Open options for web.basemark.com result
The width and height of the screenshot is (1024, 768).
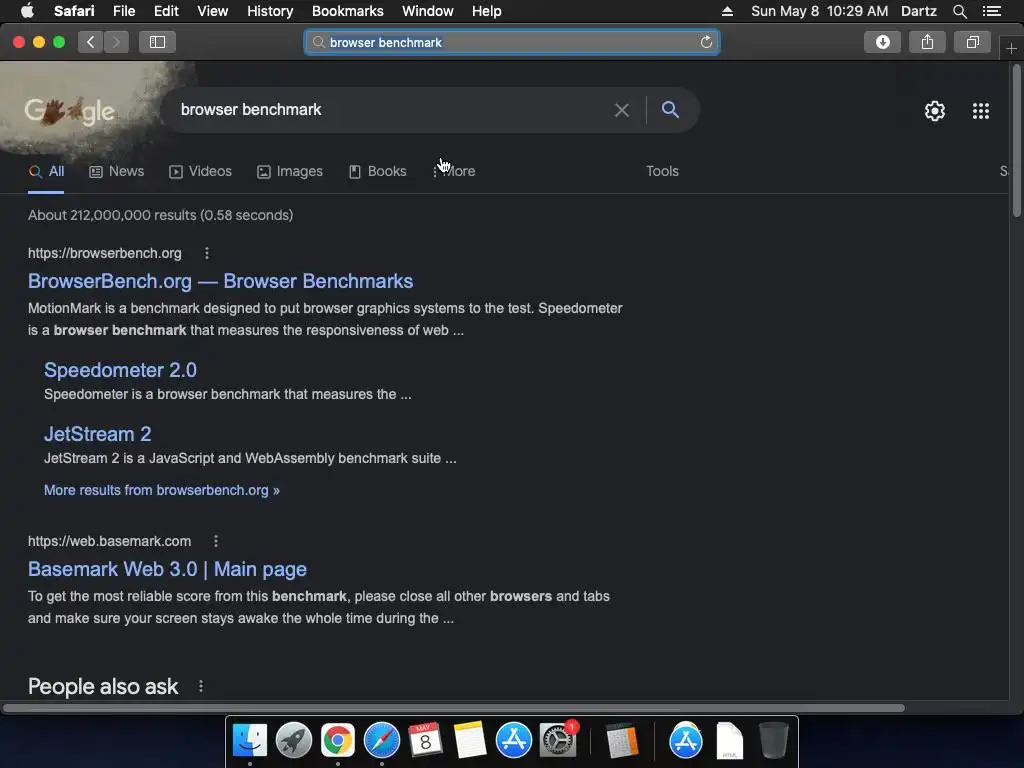click(216, 541)
